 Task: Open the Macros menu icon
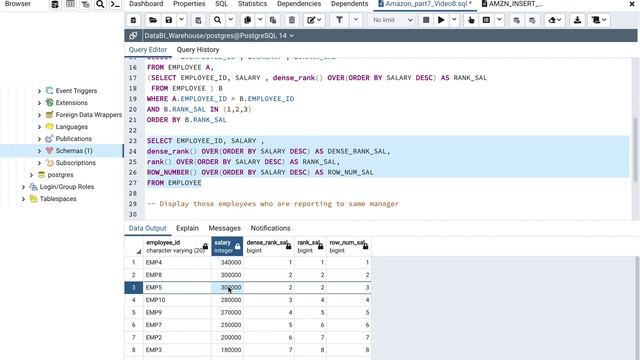tap(599, 20)
